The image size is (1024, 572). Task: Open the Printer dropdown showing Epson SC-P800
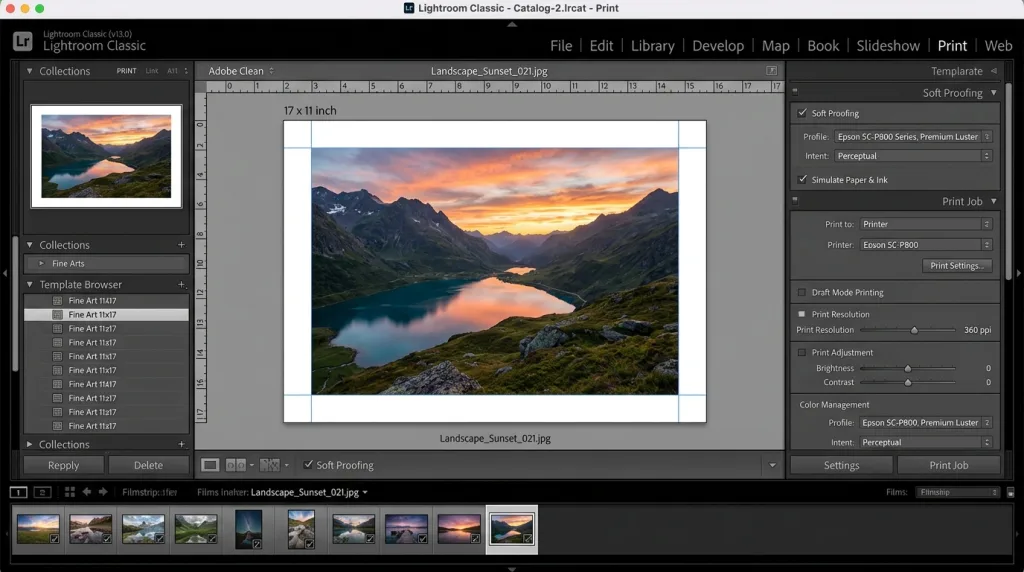coord(925,245)
